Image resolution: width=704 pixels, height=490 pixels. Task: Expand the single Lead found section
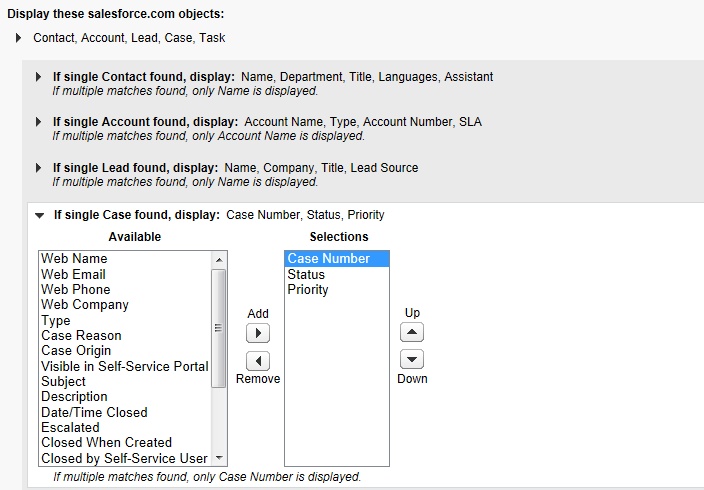coord(39,168)
